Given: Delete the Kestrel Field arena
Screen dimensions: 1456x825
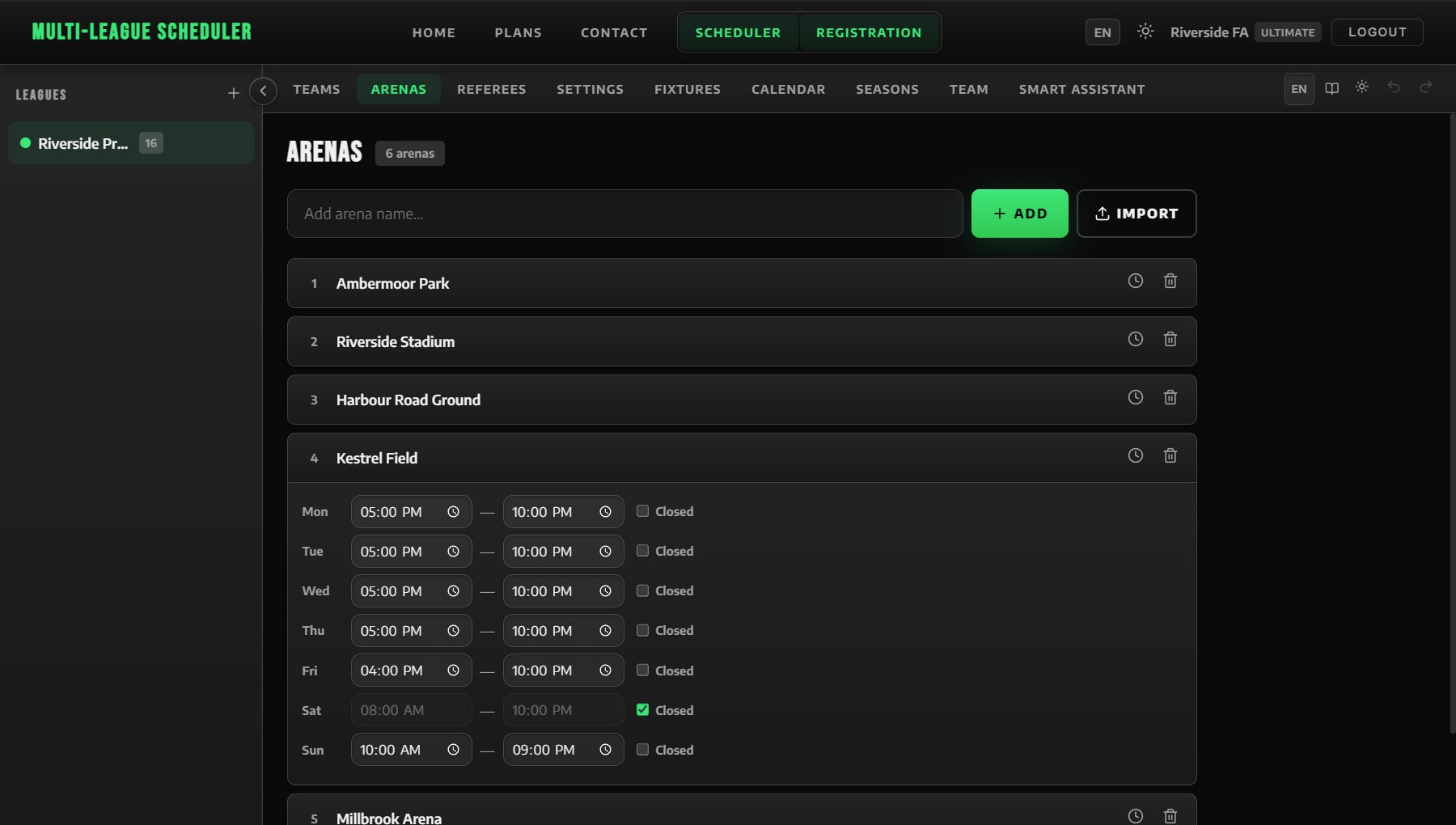Looking at the screenshot, I should click(1170, 455).
